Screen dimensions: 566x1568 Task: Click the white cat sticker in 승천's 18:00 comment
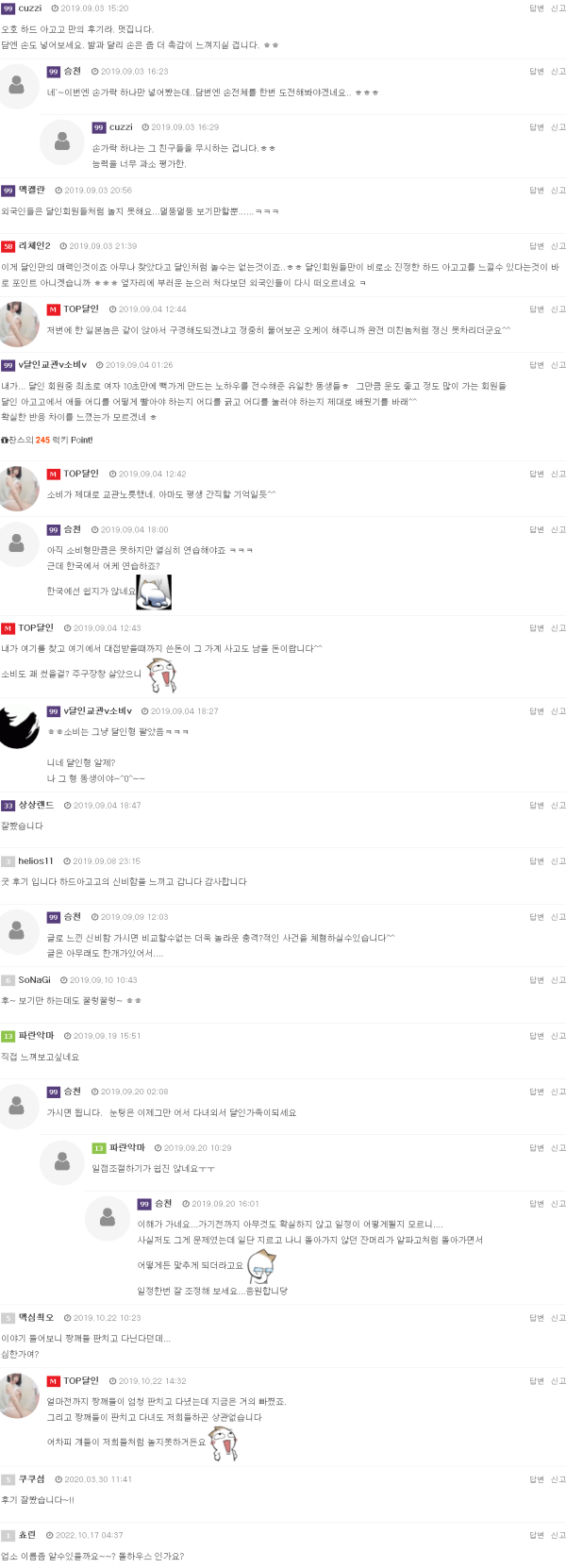[154, 592]
